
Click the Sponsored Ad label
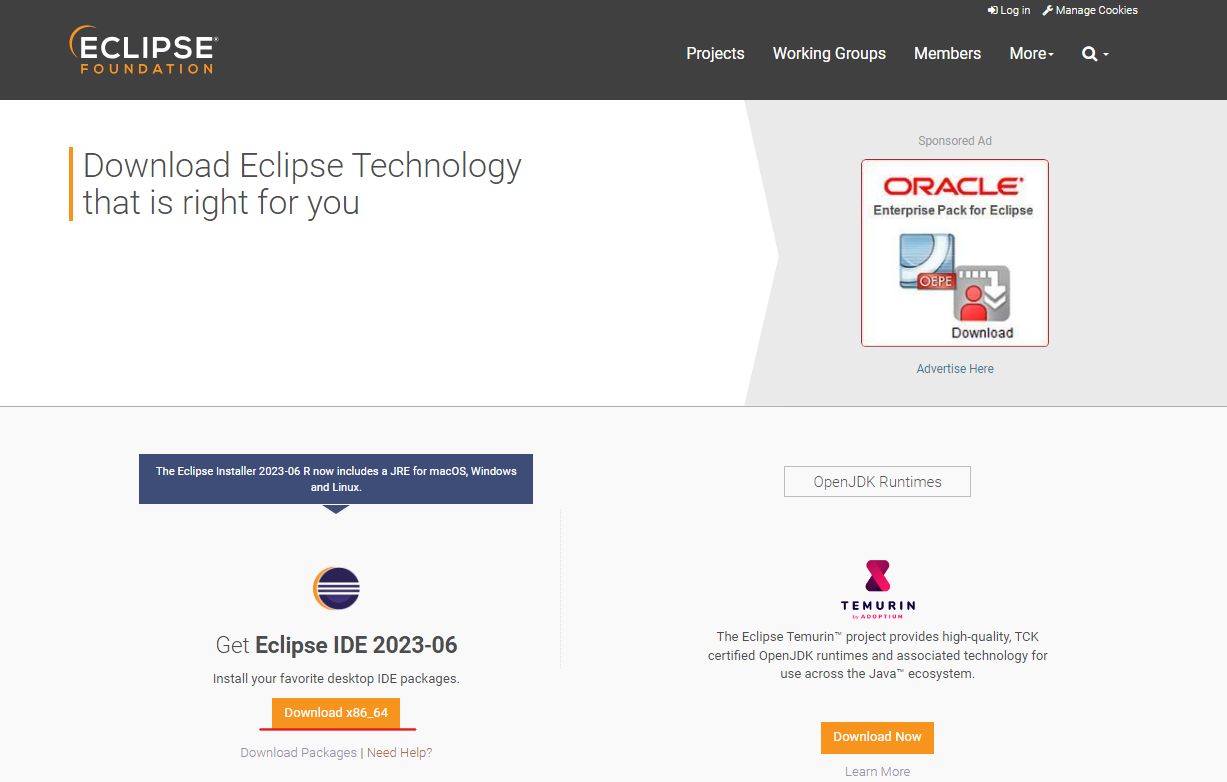955,141
